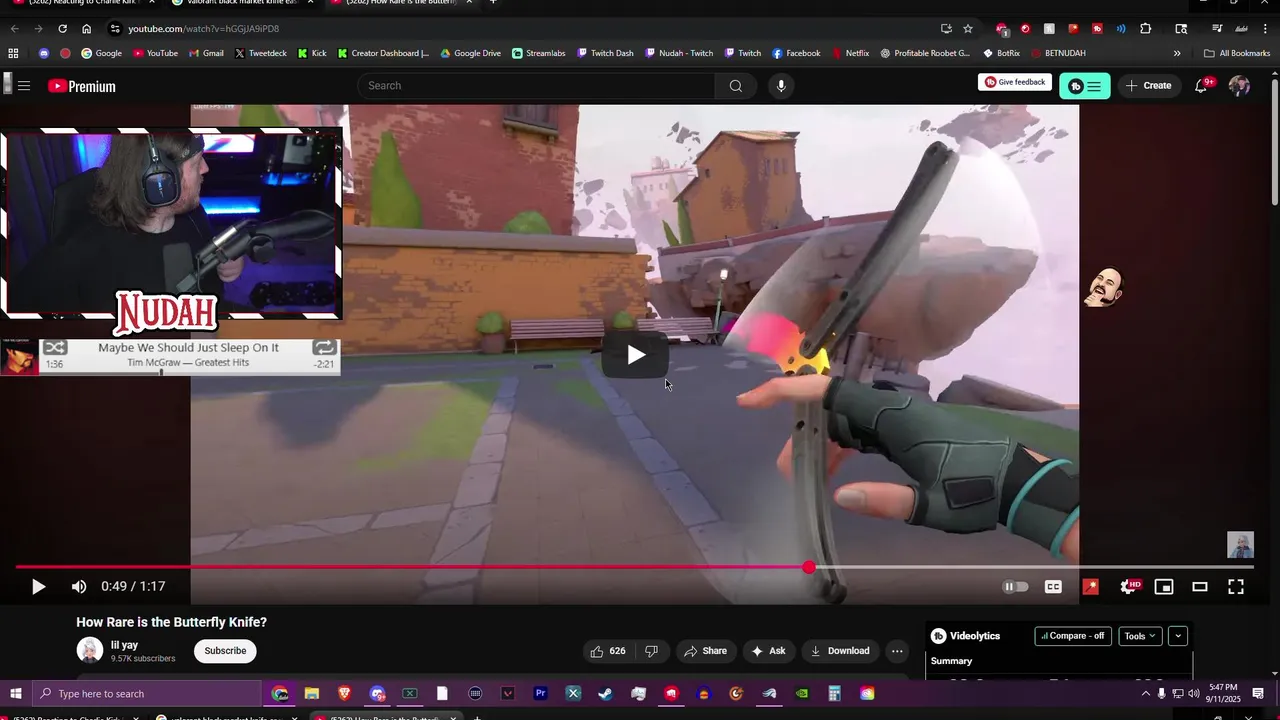Toggle the autoplay switch in the player
The width and height of the screenshot is (1280, 720).
tap(1015, 587)
